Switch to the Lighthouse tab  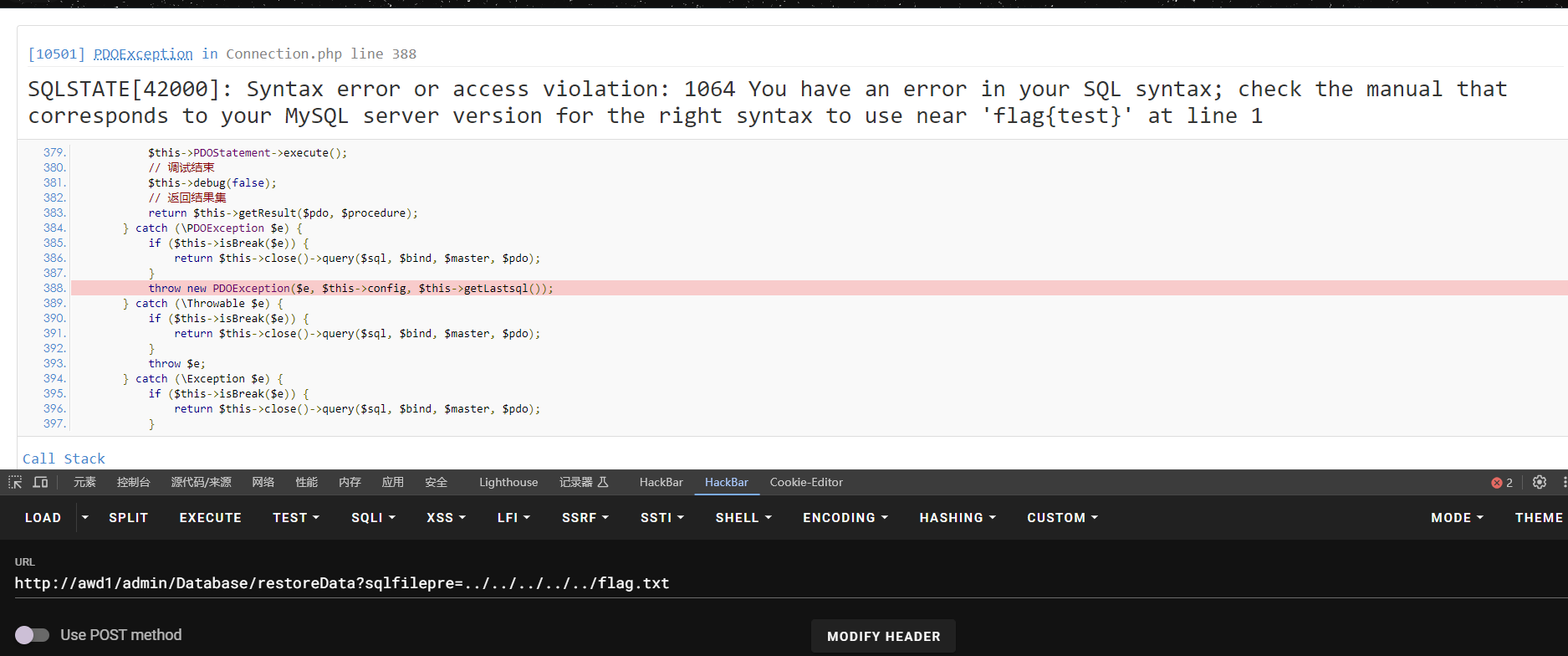[x=508, y=482]
